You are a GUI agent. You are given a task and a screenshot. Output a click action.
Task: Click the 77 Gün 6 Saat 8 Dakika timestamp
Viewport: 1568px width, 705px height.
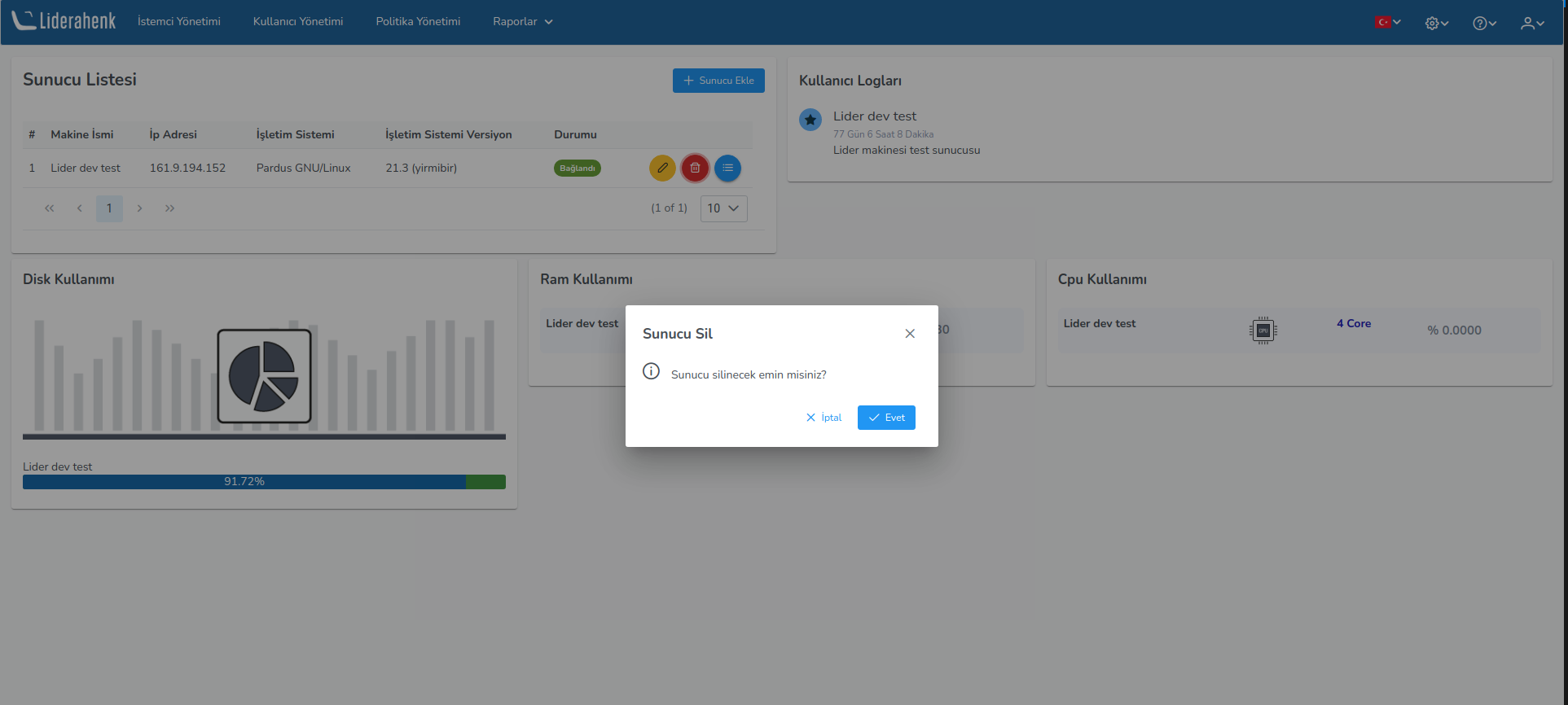click(883, 134)
